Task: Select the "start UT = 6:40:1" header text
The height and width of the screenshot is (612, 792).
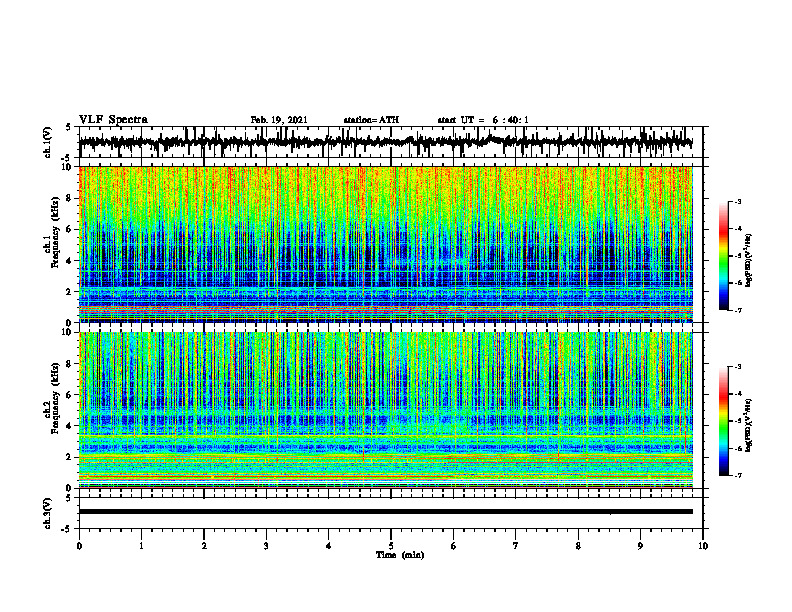Action: [483, 120]
